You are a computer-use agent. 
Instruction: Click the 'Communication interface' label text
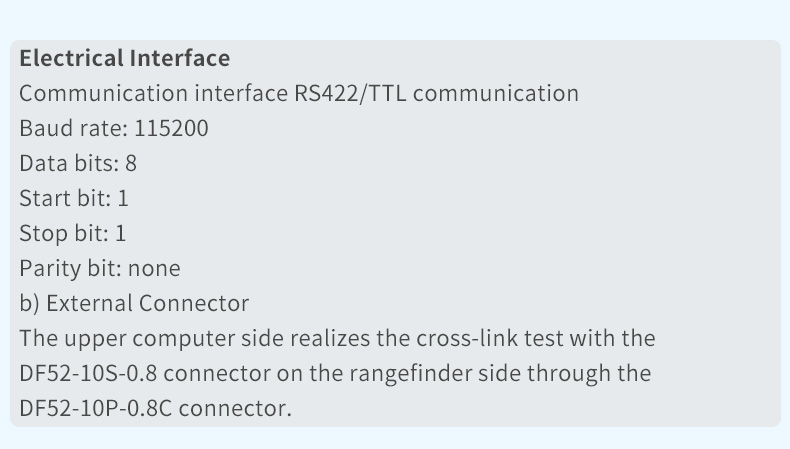154,93
